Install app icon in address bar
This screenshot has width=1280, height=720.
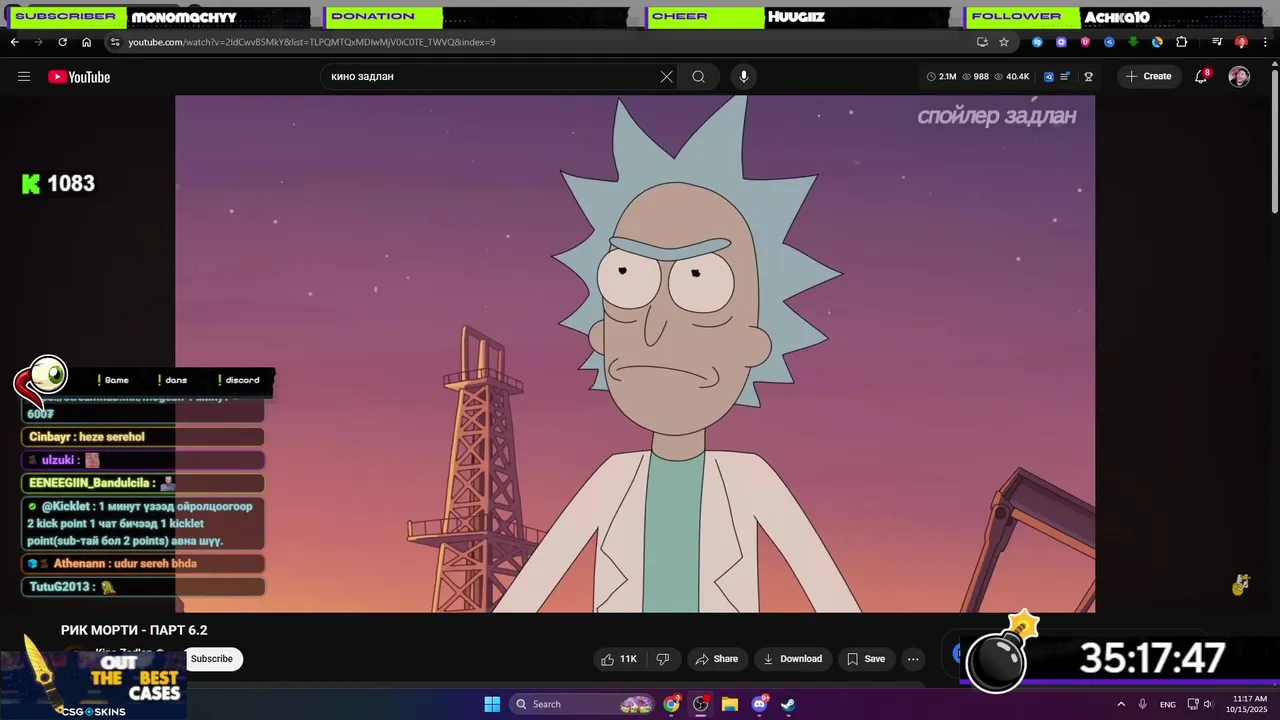click(982, 42)
